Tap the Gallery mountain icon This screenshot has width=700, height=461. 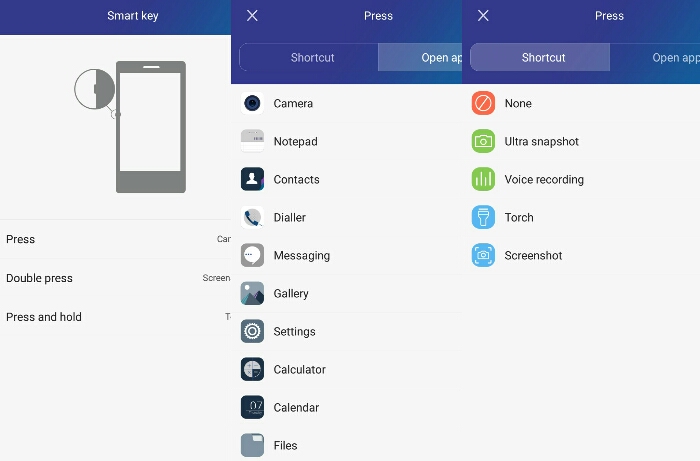pos(252,293)
